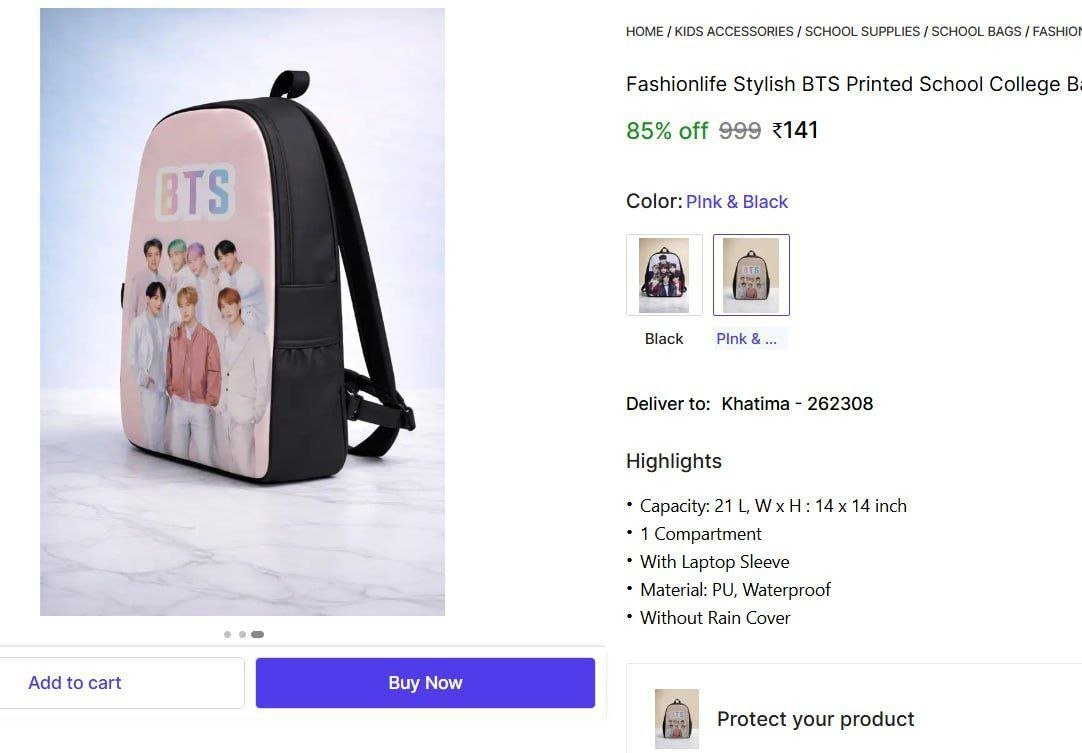Show the first product image via carousel dot
Viewport: 1082px width, 753px height.
[228, 634]
